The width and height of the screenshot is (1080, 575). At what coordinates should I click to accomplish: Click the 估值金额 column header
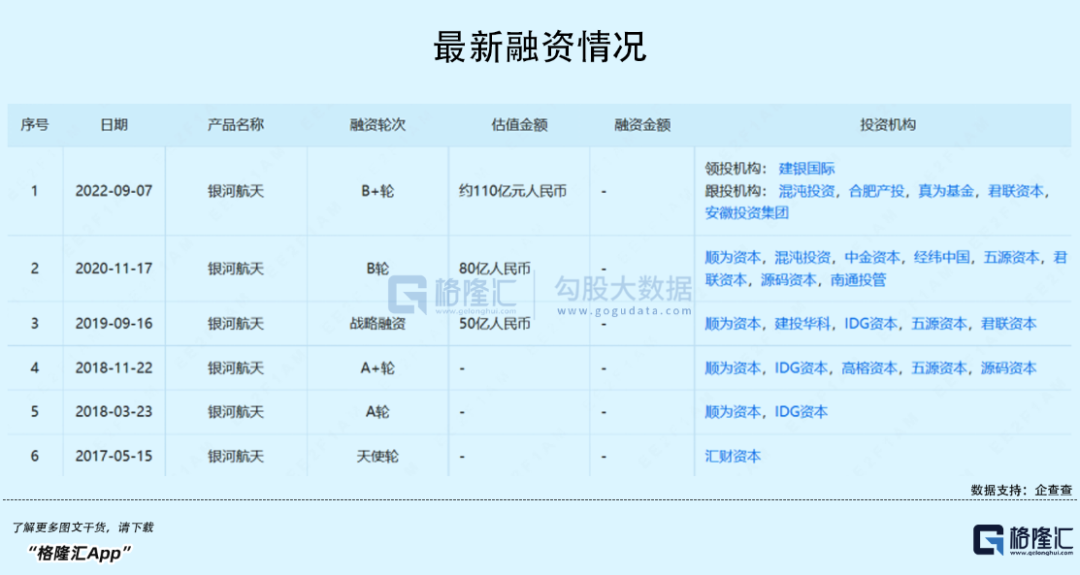pos(519,125)
